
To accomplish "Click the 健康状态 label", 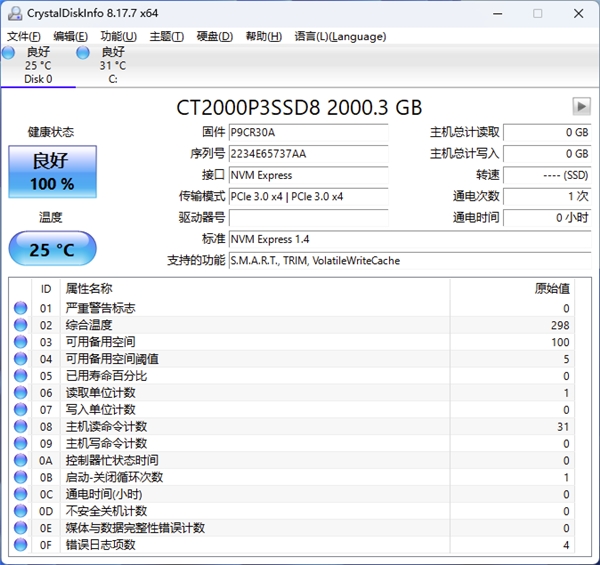I will click(51, 132).
